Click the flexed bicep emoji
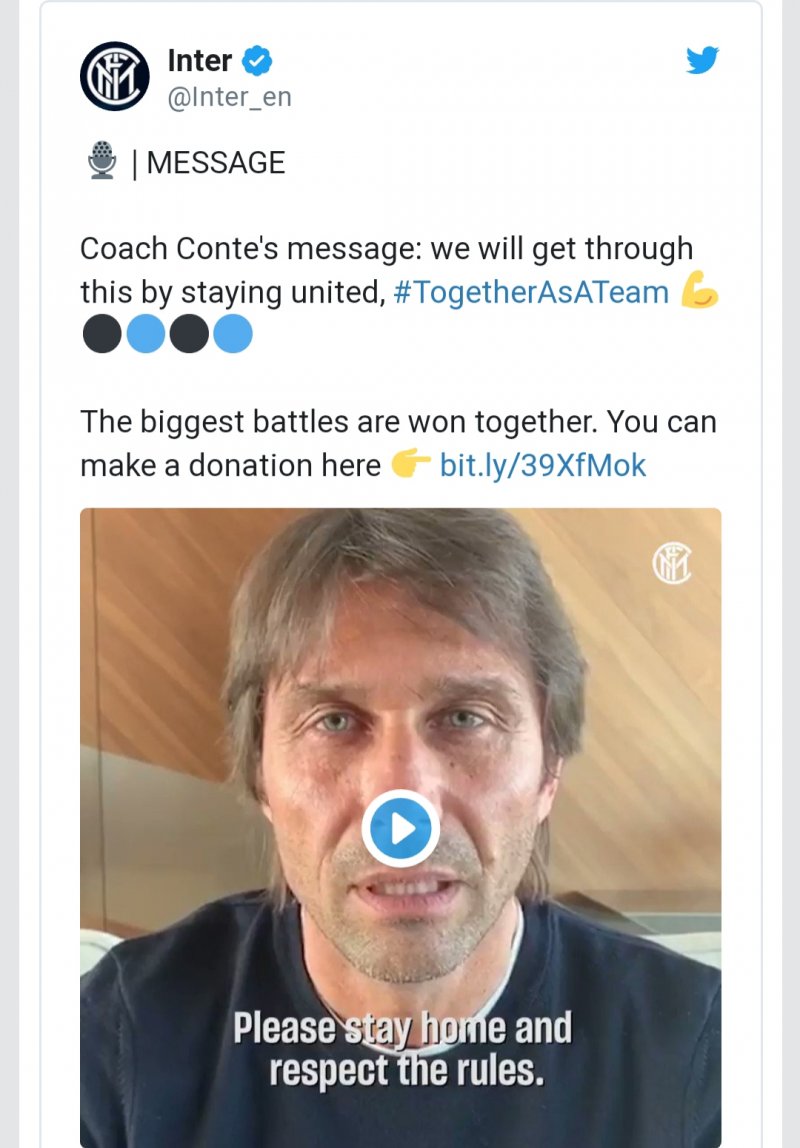This screenshot has height=1148, width=800. click(699, 291)
